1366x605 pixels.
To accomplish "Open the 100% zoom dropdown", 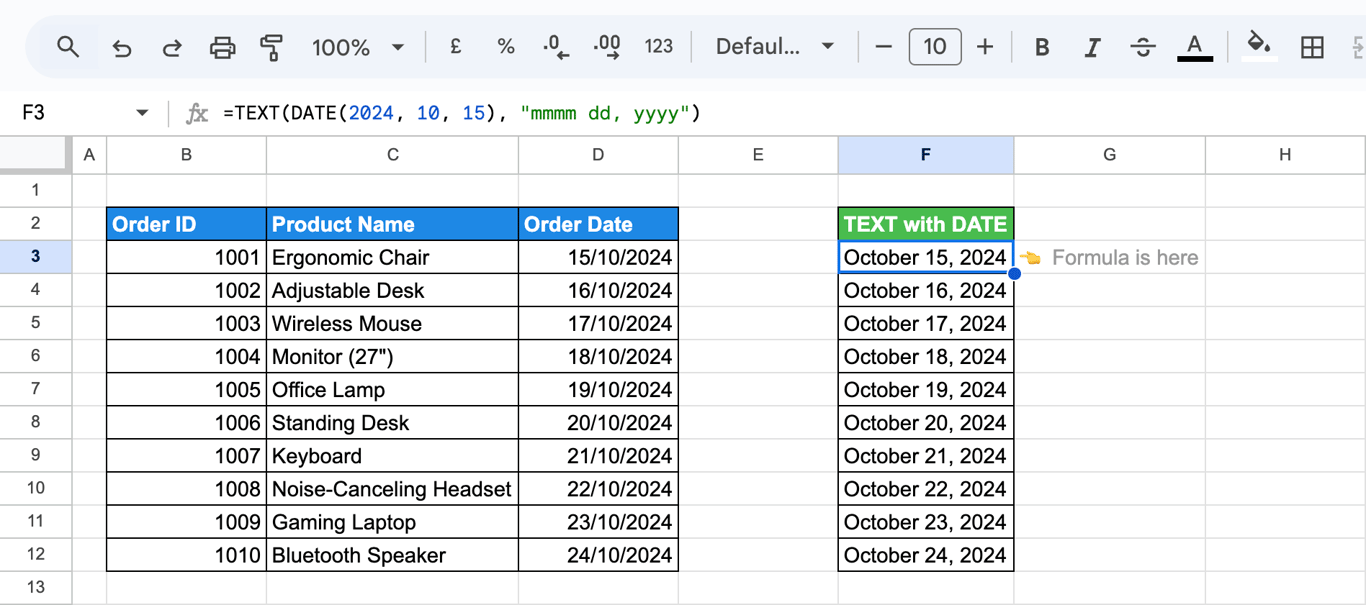I will [357, 47].
